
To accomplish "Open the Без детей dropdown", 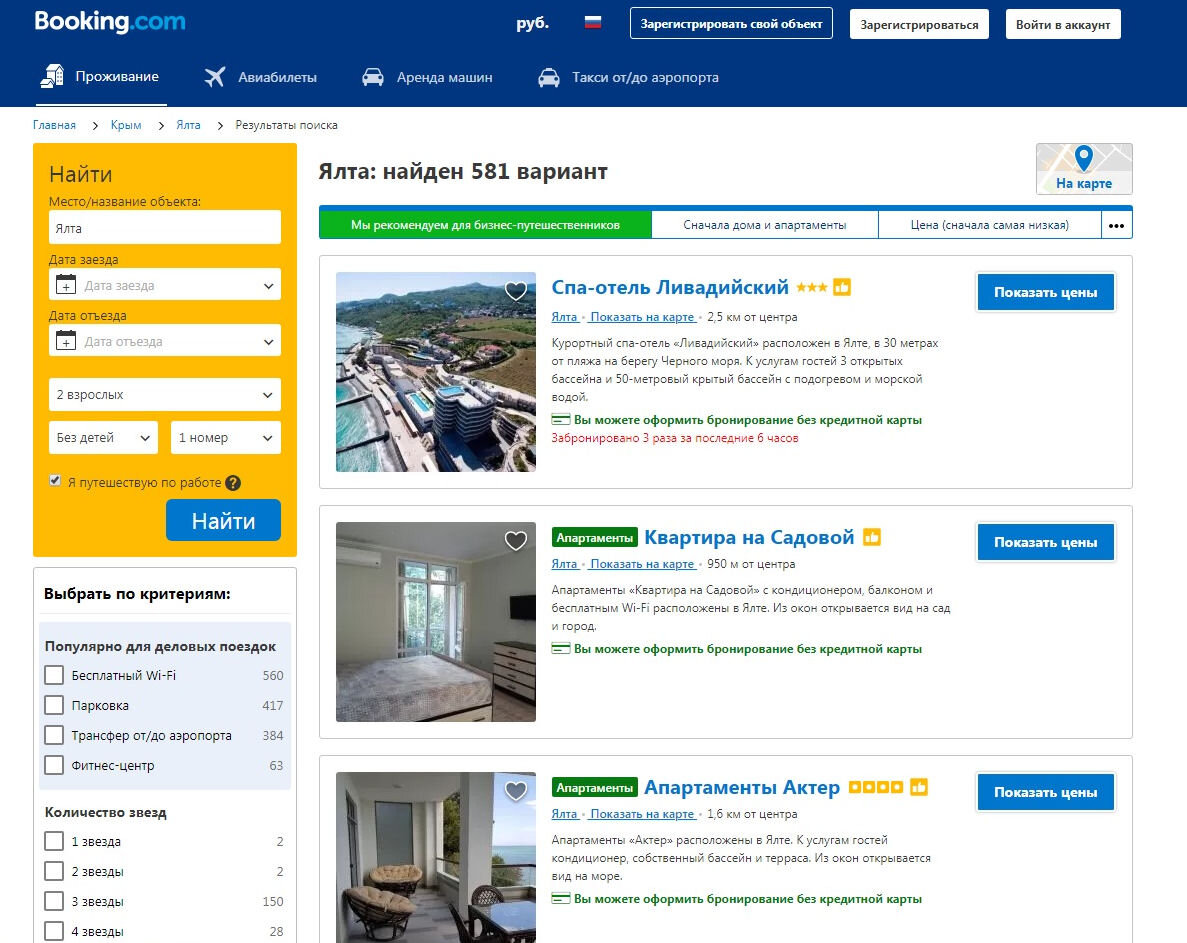I will point(104,437).
